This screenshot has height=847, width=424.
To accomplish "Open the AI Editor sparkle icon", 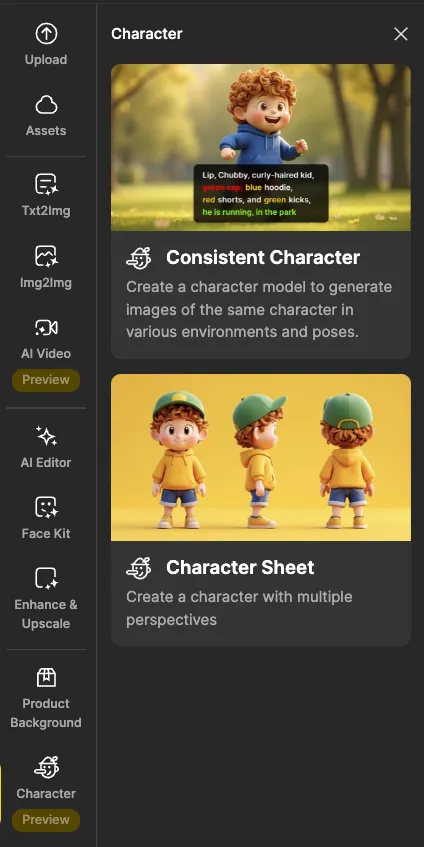I will [x=46, y=435].
